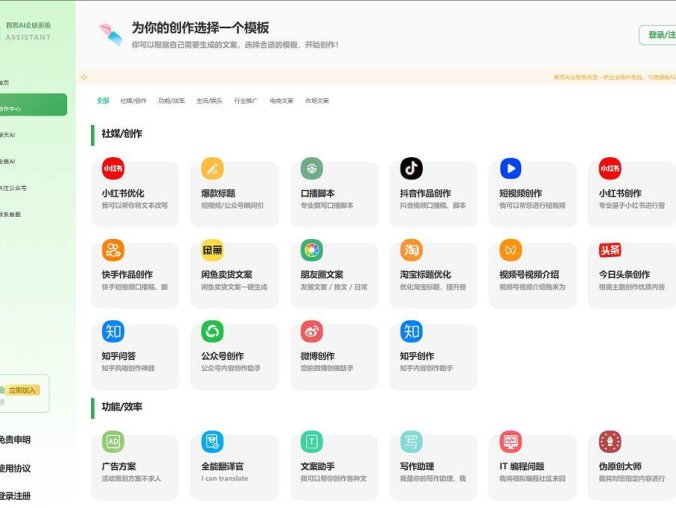Open the 免责申明 link
The height and width of the screenshot is (508, 676).
15,440
